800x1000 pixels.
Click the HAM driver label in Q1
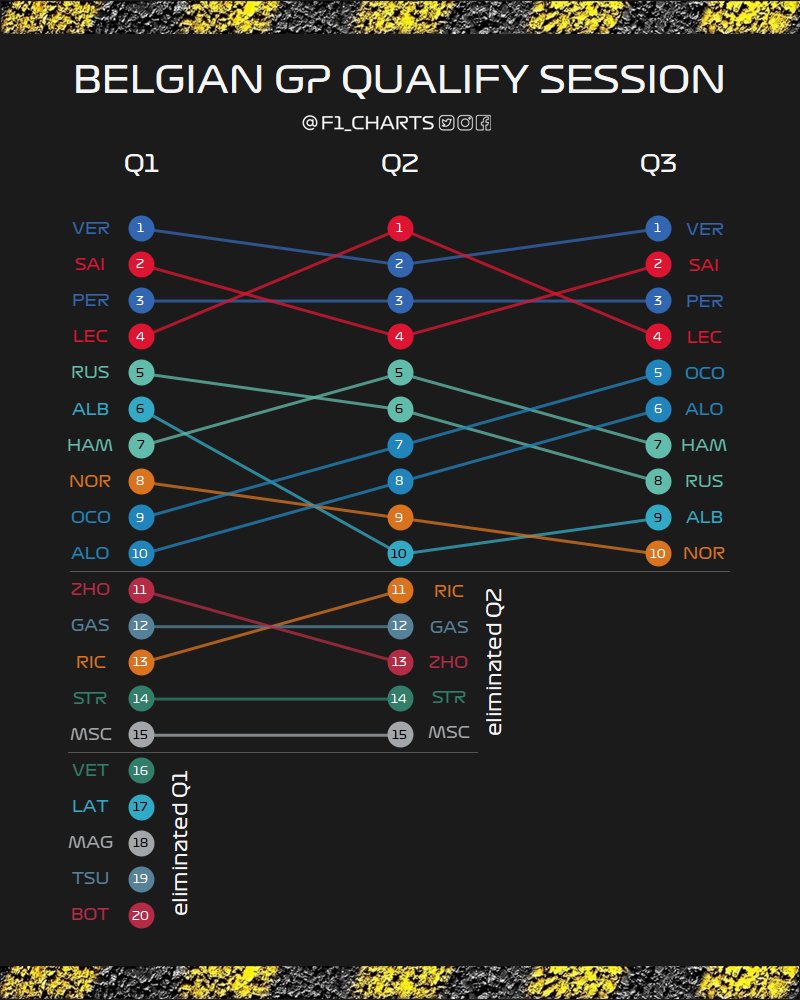(x=90, y=445)
